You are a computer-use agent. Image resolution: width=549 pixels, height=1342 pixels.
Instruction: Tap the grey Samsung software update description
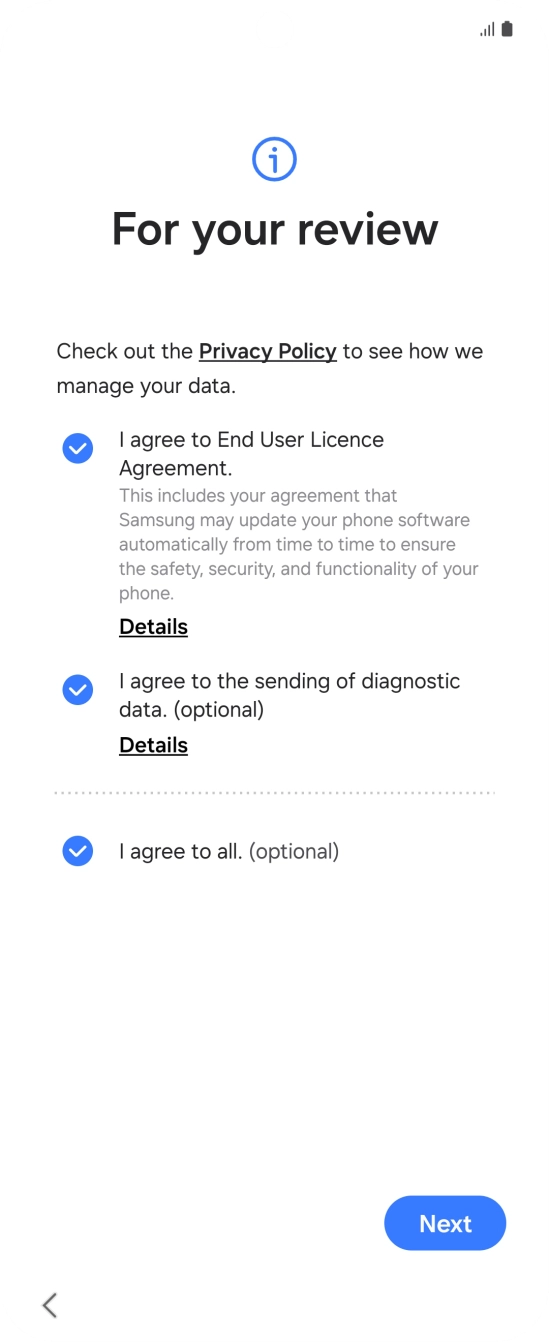[299, 544]
